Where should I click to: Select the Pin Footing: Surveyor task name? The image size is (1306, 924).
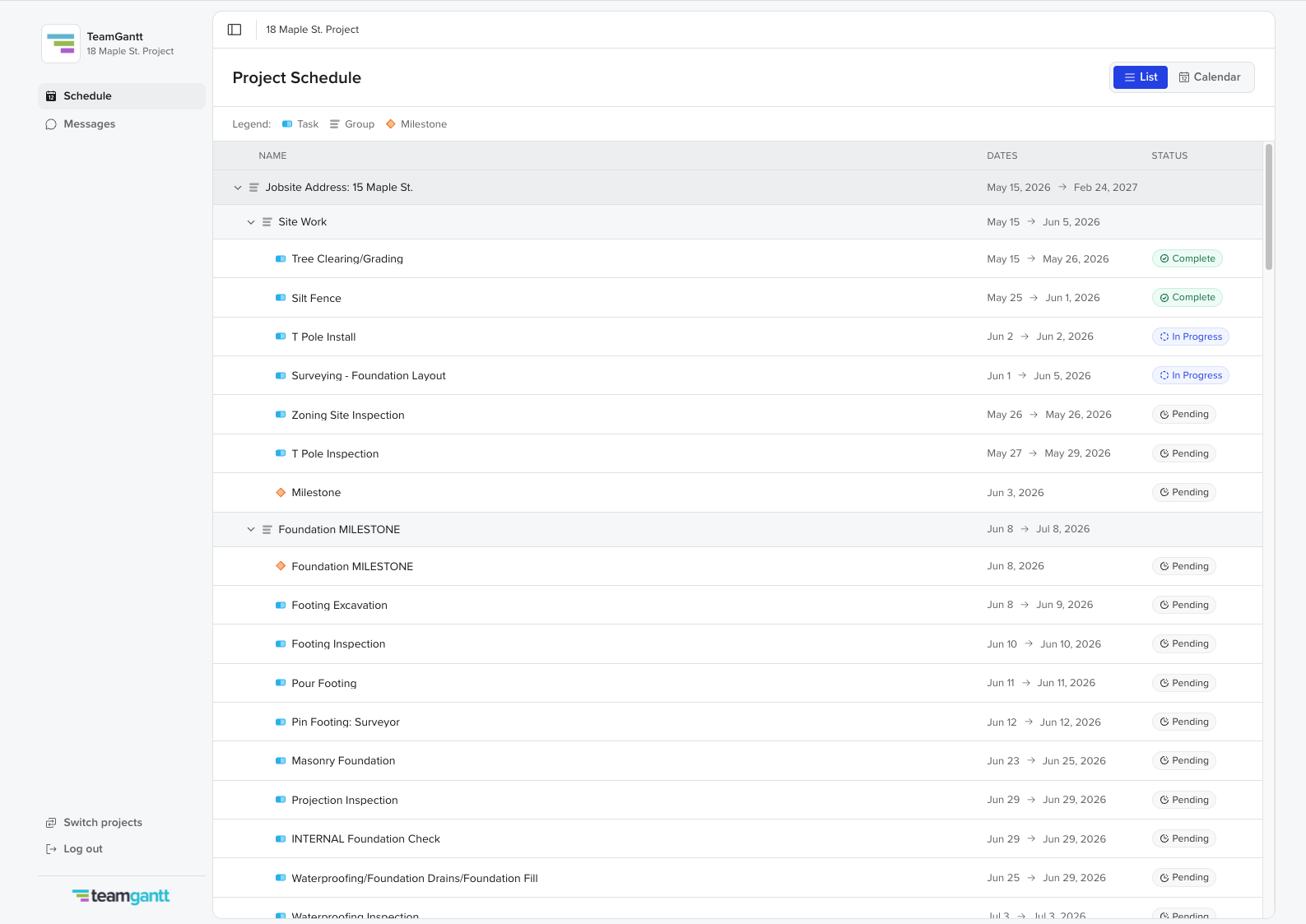pos(346,722)
